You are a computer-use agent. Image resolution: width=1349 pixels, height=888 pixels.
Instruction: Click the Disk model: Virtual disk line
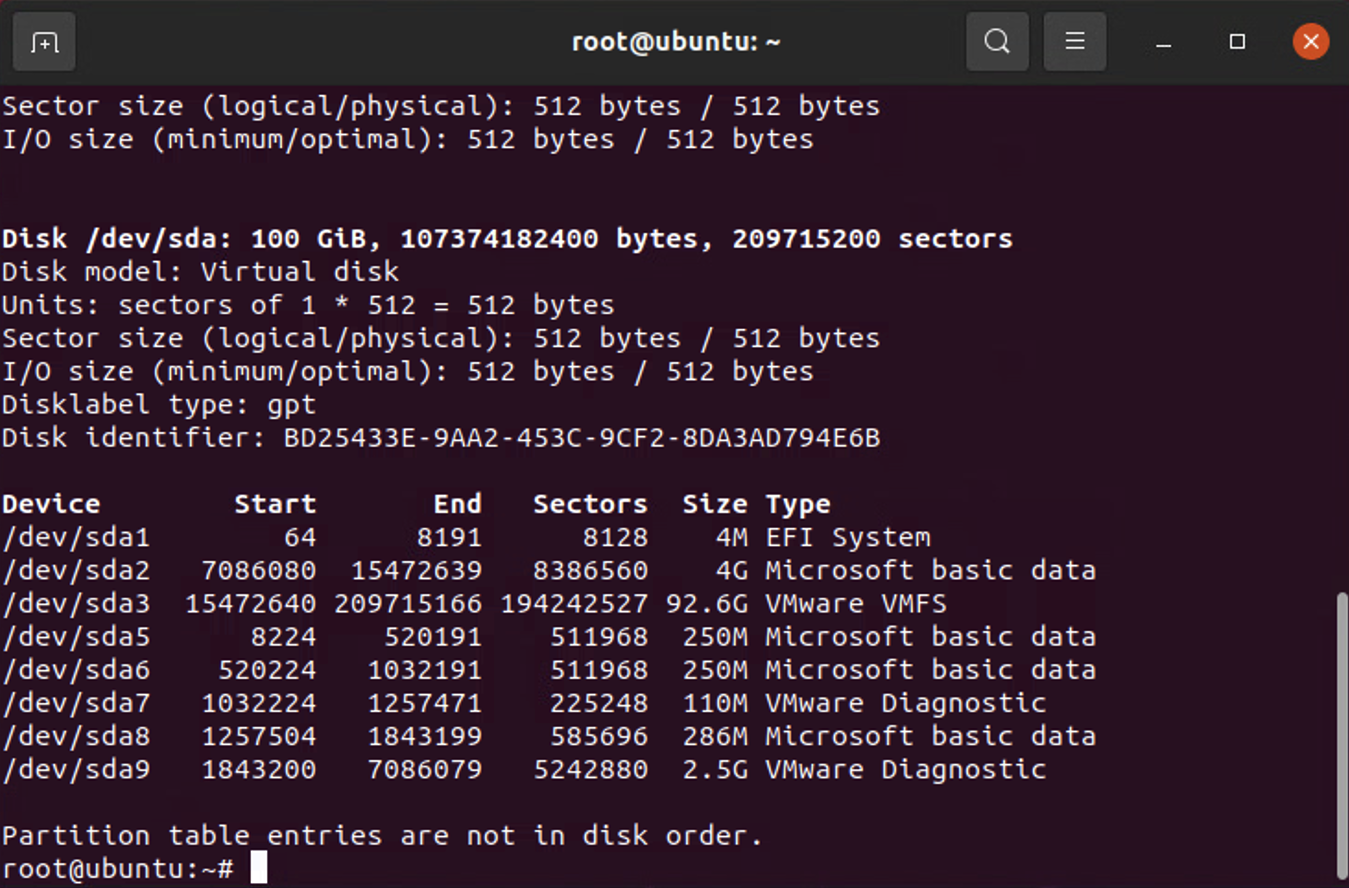[200, 272]
